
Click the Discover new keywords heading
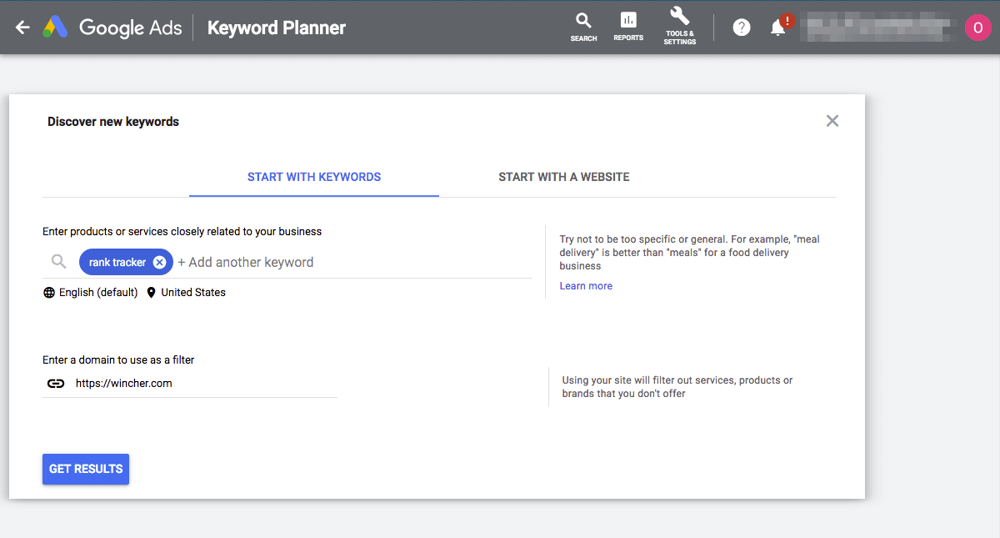(x=113, y=122)
